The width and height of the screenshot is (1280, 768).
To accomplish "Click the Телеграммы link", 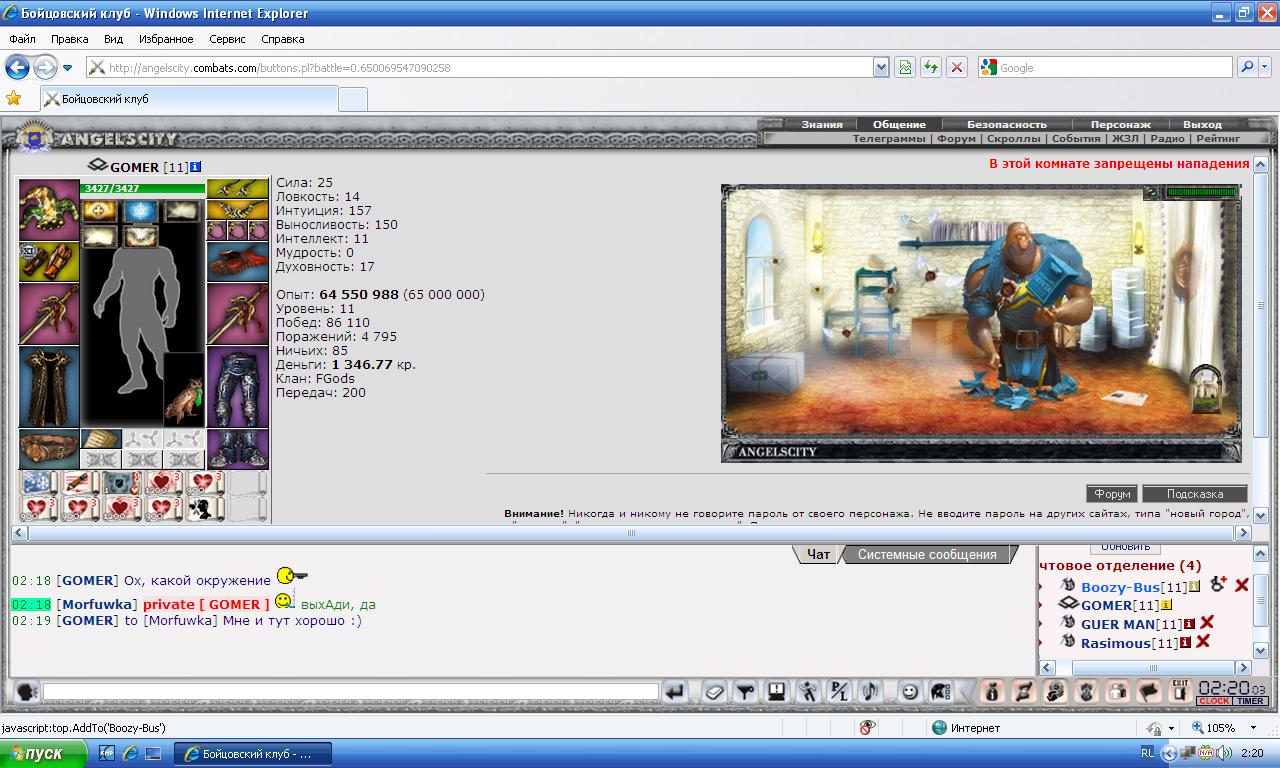I will click(x=889, y=139).
